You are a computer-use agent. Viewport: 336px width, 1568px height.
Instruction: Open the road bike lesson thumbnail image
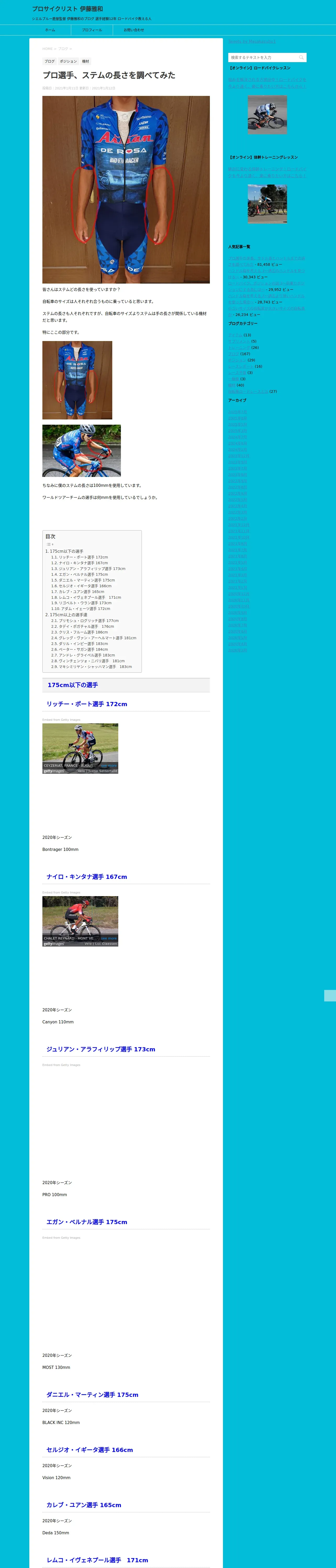coord(267,114)
